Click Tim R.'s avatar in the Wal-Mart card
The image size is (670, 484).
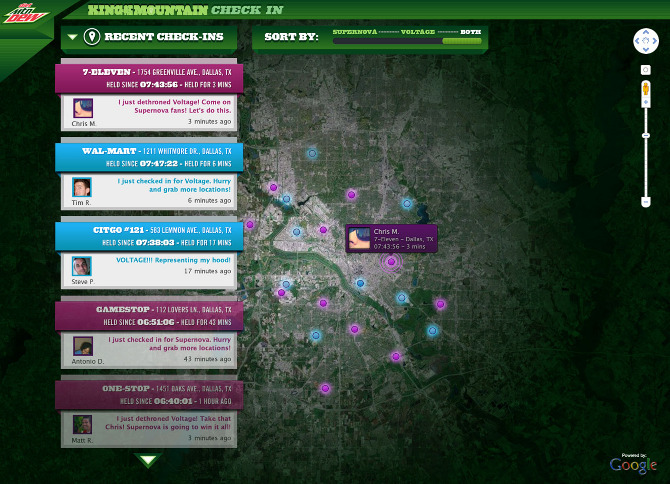point(82,187)
